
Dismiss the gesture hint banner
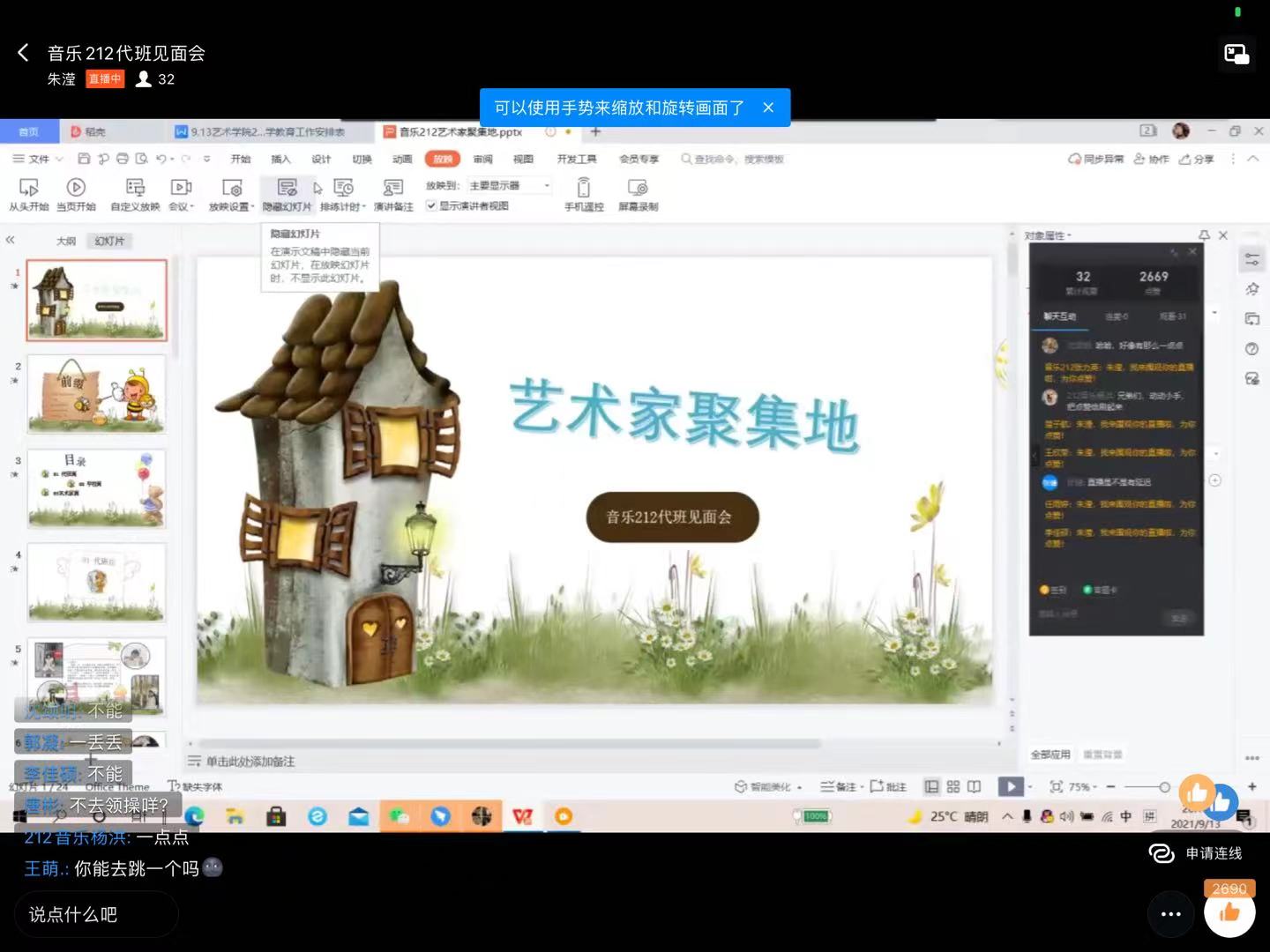pos(768,108)
